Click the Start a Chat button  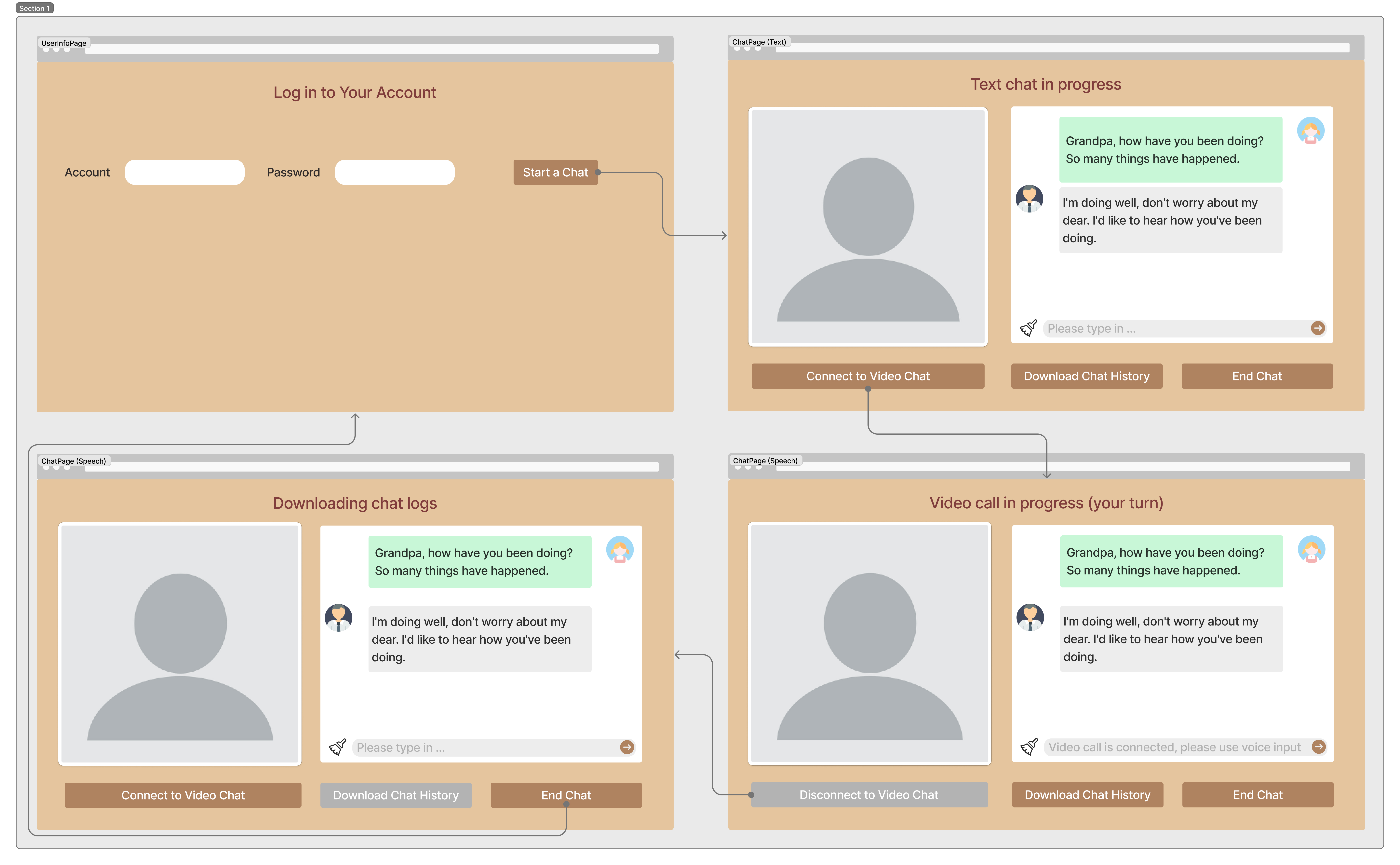[x=555, y=172]
